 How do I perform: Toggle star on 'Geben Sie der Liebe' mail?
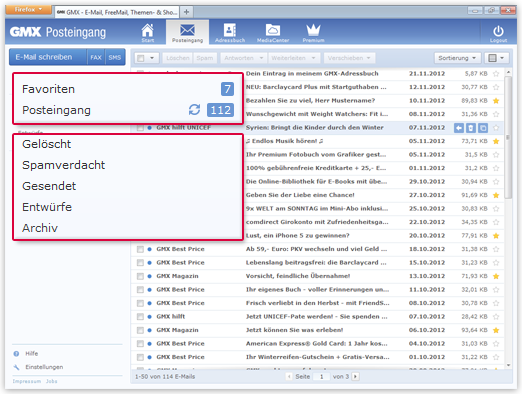(x=496, y=195)
